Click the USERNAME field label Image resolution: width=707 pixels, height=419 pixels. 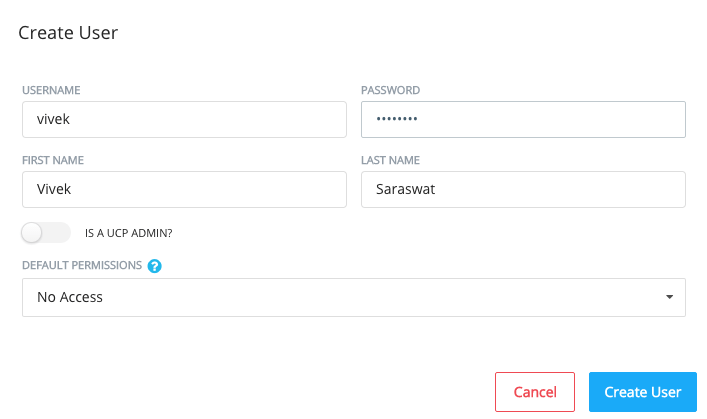(x=51, y=90)
